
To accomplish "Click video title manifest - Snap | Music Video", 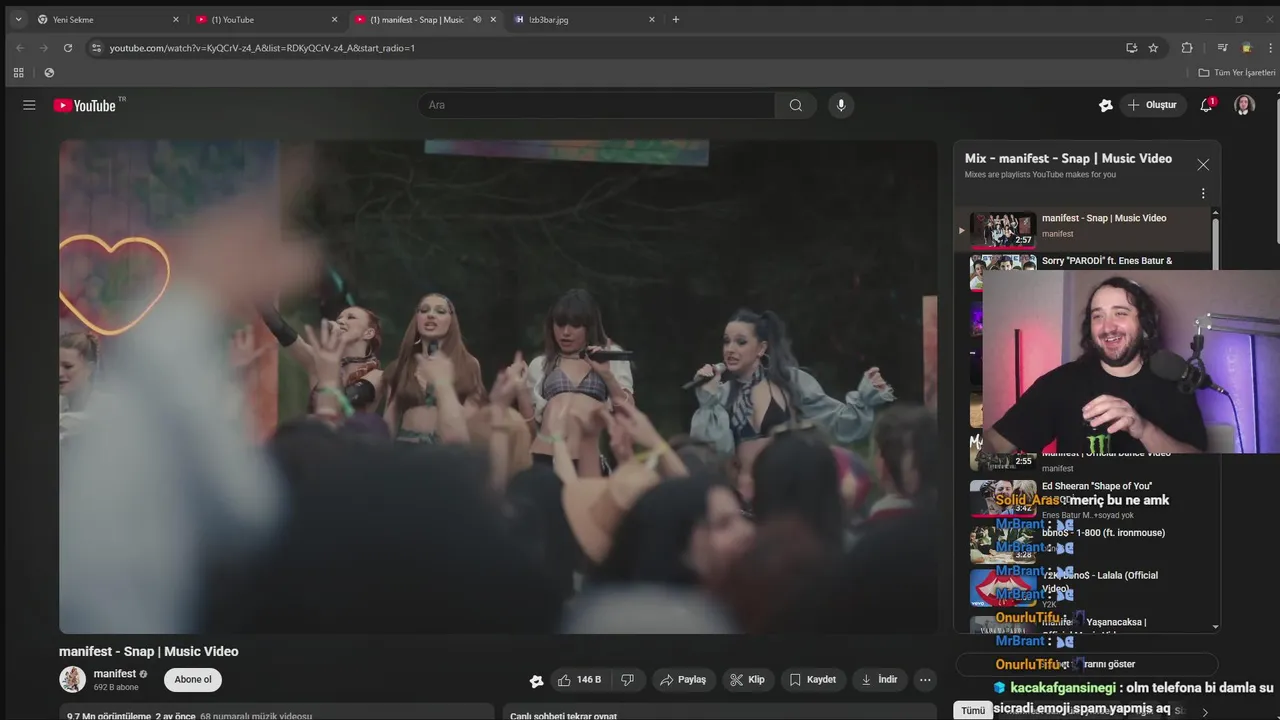I will pyautogui.click(x=149, y=651).
